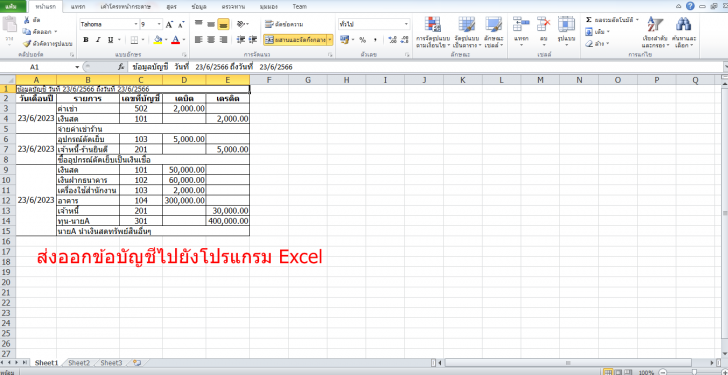728x375 pixels.
Task: Click the cell Borders icon
Action: [x=134, y=40]
